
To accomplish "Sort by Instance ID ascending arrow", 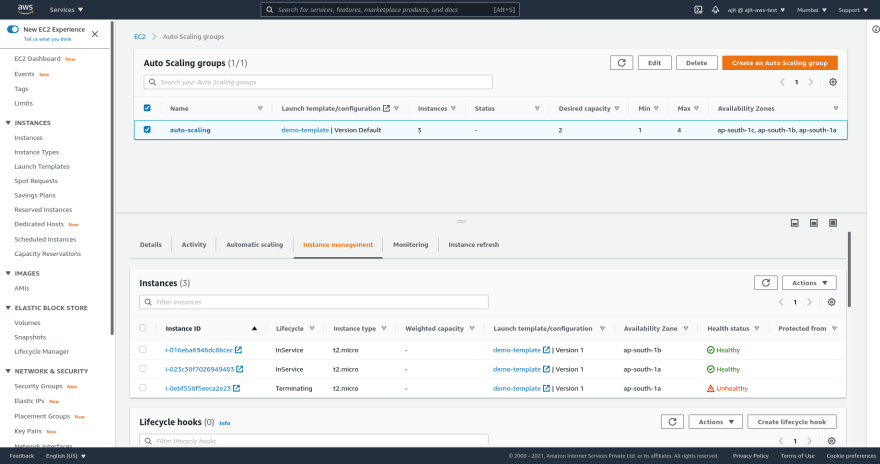I will pyautogui.click(x=254, y=328).
